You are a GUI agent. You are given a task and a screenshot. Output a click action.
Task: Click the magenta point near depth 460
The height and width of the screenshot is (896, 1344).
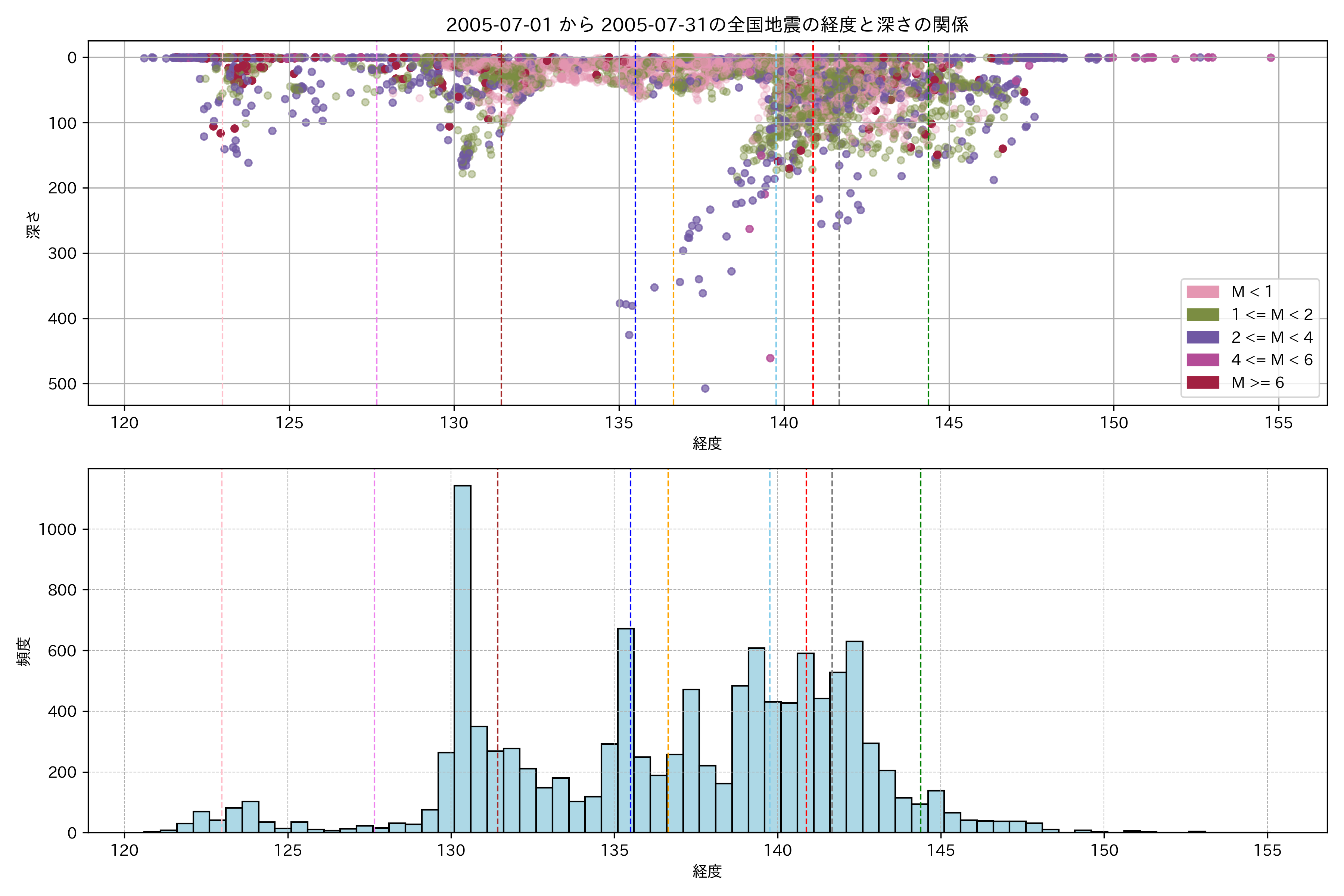pyautogui.click(x=770, y=358)
